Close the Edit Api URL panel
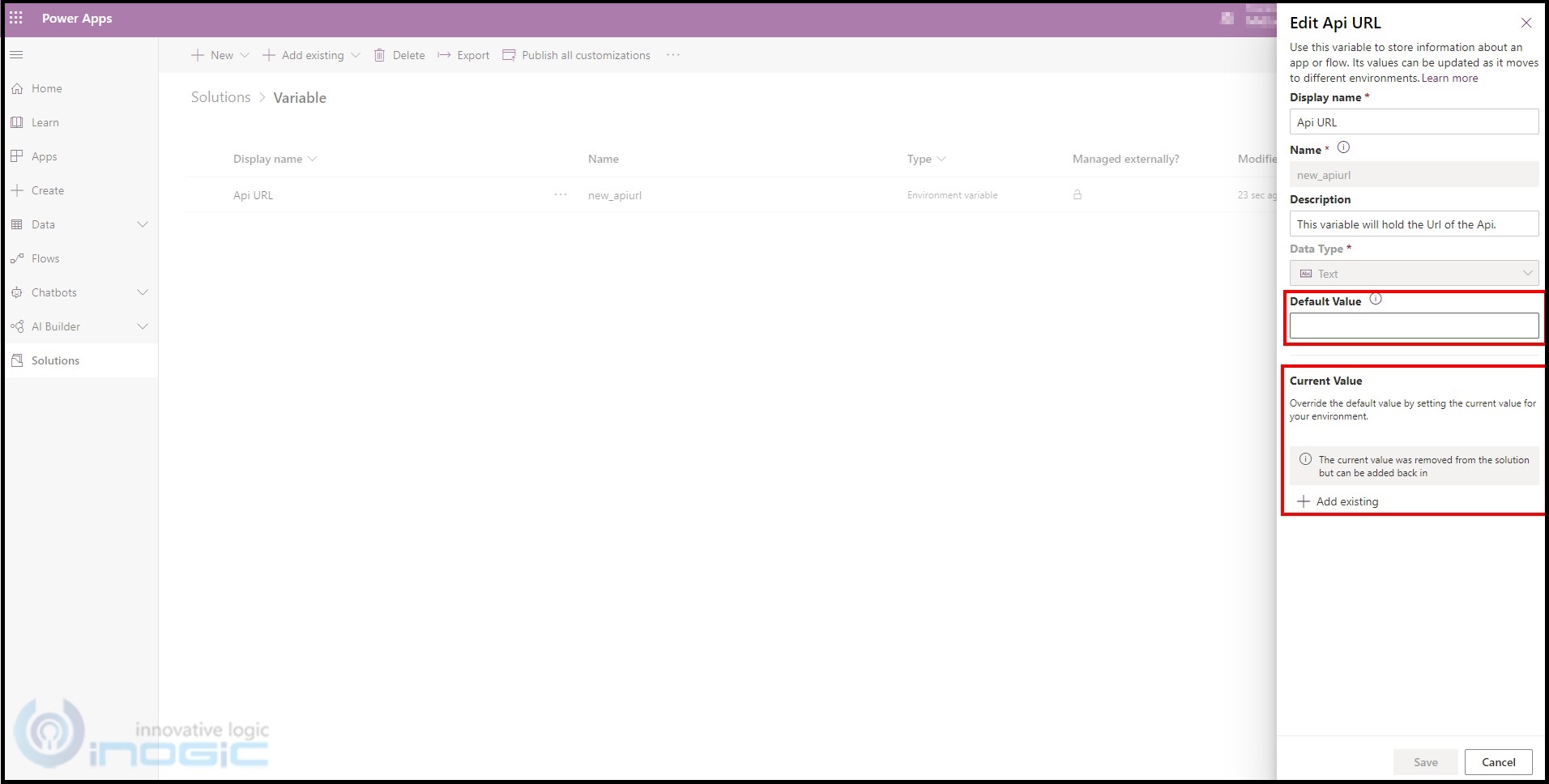Viewport: 1549px width, 784px height. (1526, 23)
